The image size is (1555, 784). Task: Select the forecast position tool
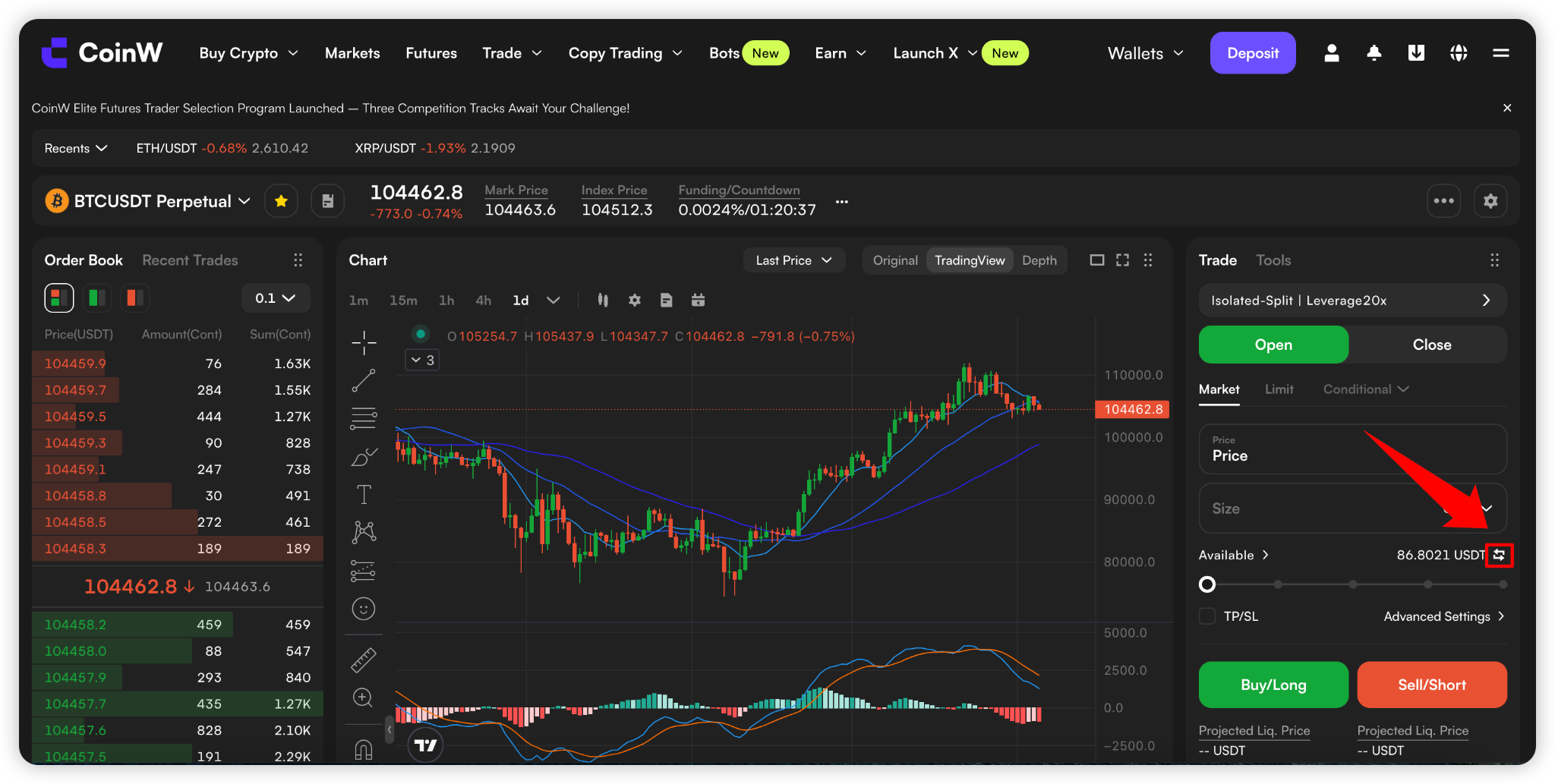364,570
